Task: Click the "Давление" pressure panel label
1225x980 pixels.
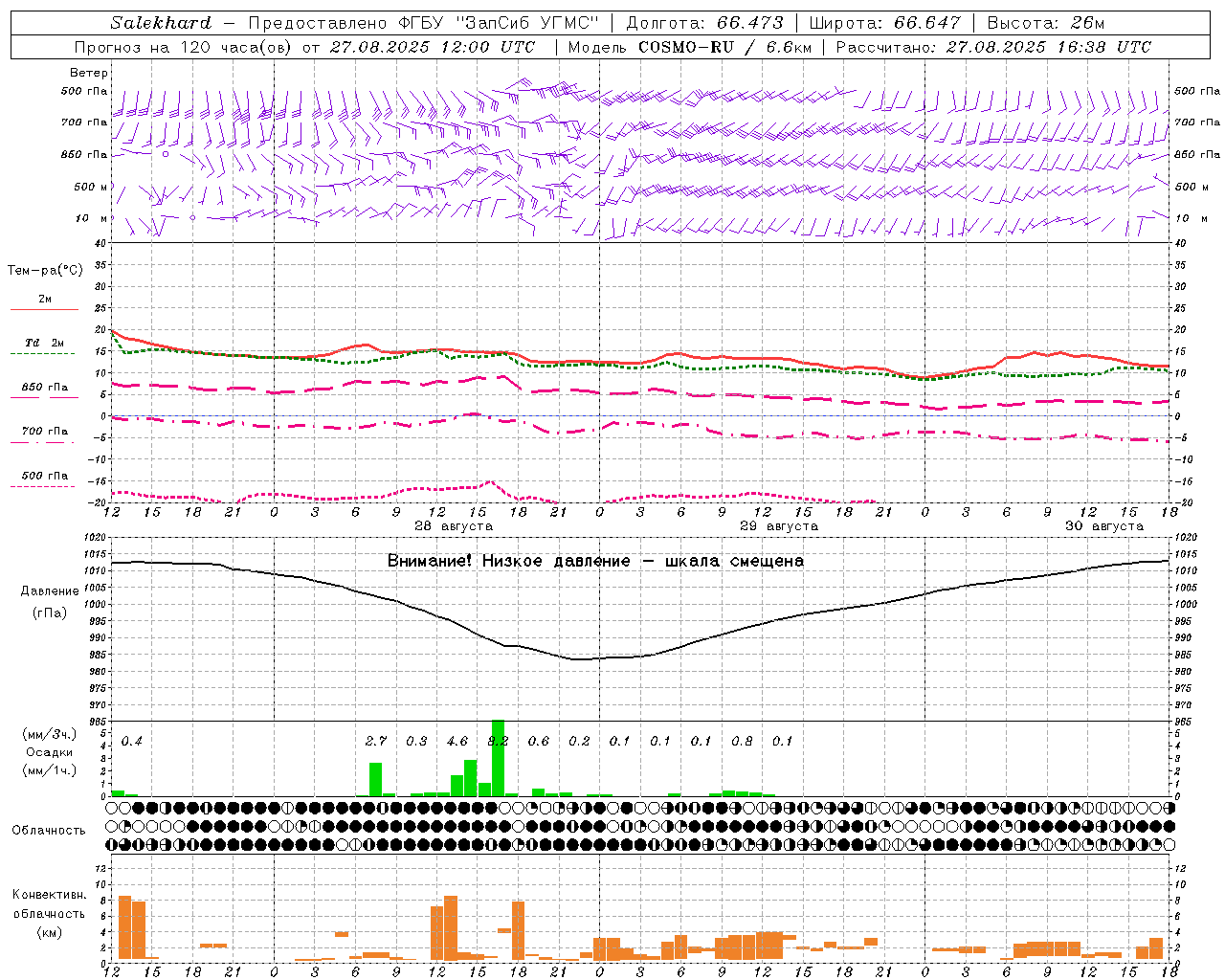Action: click(x=50, y=591)
